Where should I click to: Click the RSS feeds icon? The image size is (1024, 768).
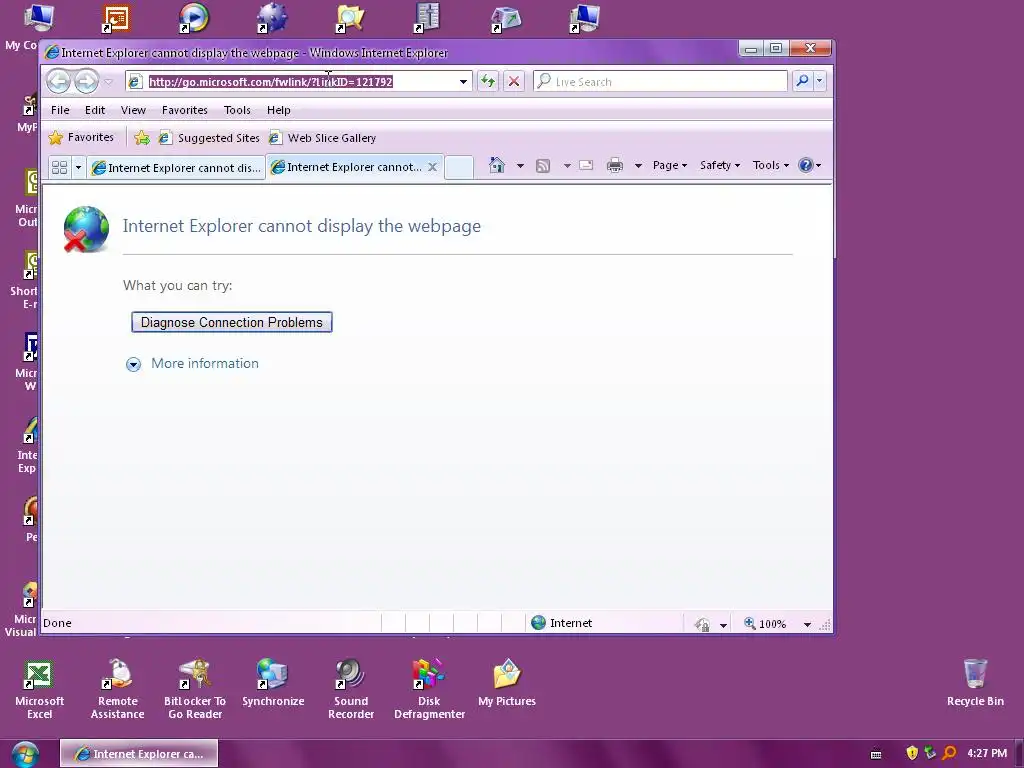tap(543, 166)
